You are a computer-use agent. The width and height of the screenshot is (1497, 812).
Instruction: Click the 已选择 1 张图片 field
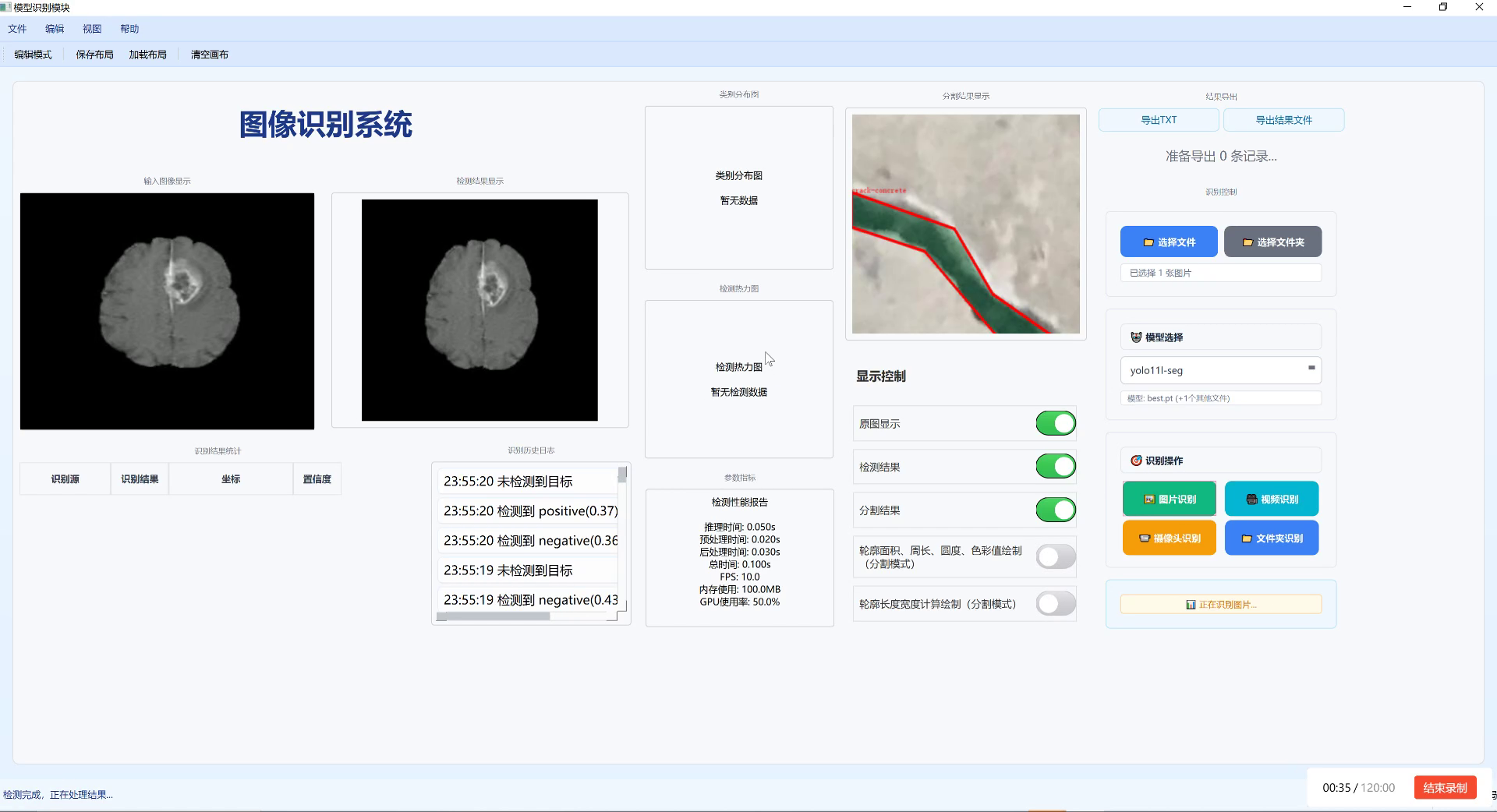click(1220, 273)
